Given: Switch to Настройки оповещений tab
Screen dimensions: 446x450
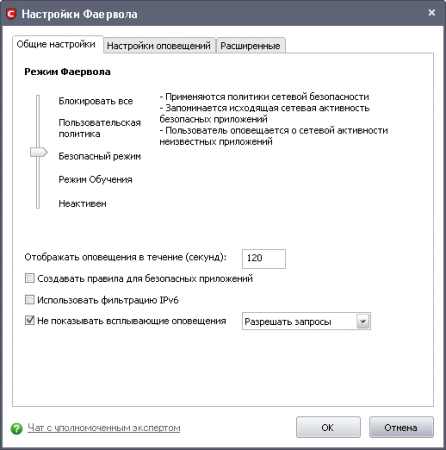Looking at the screenshot, I should [x=159, y=46].
